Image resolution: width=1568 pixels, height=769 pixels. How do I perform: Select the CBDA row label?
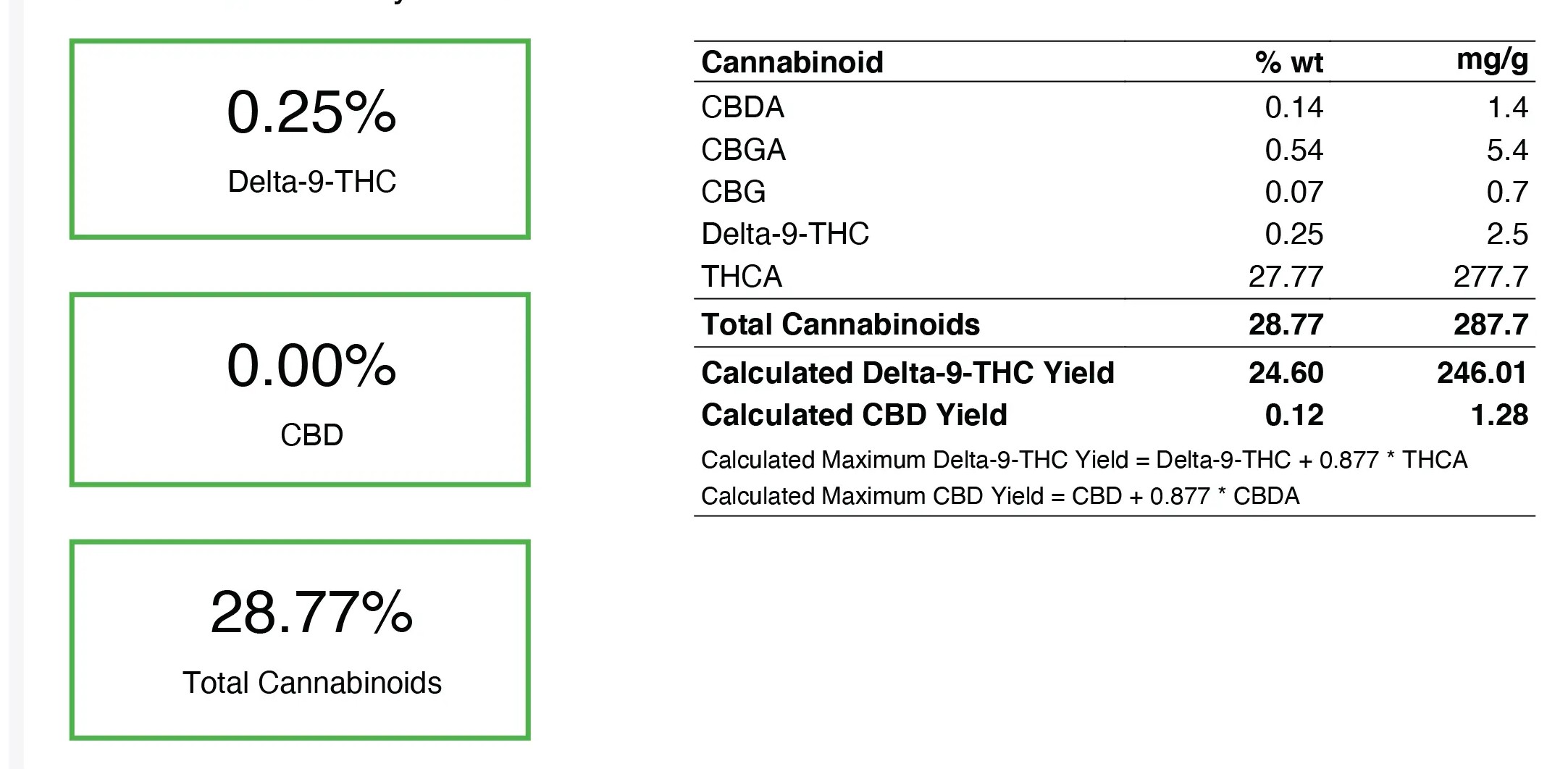[x=742, y=107]
